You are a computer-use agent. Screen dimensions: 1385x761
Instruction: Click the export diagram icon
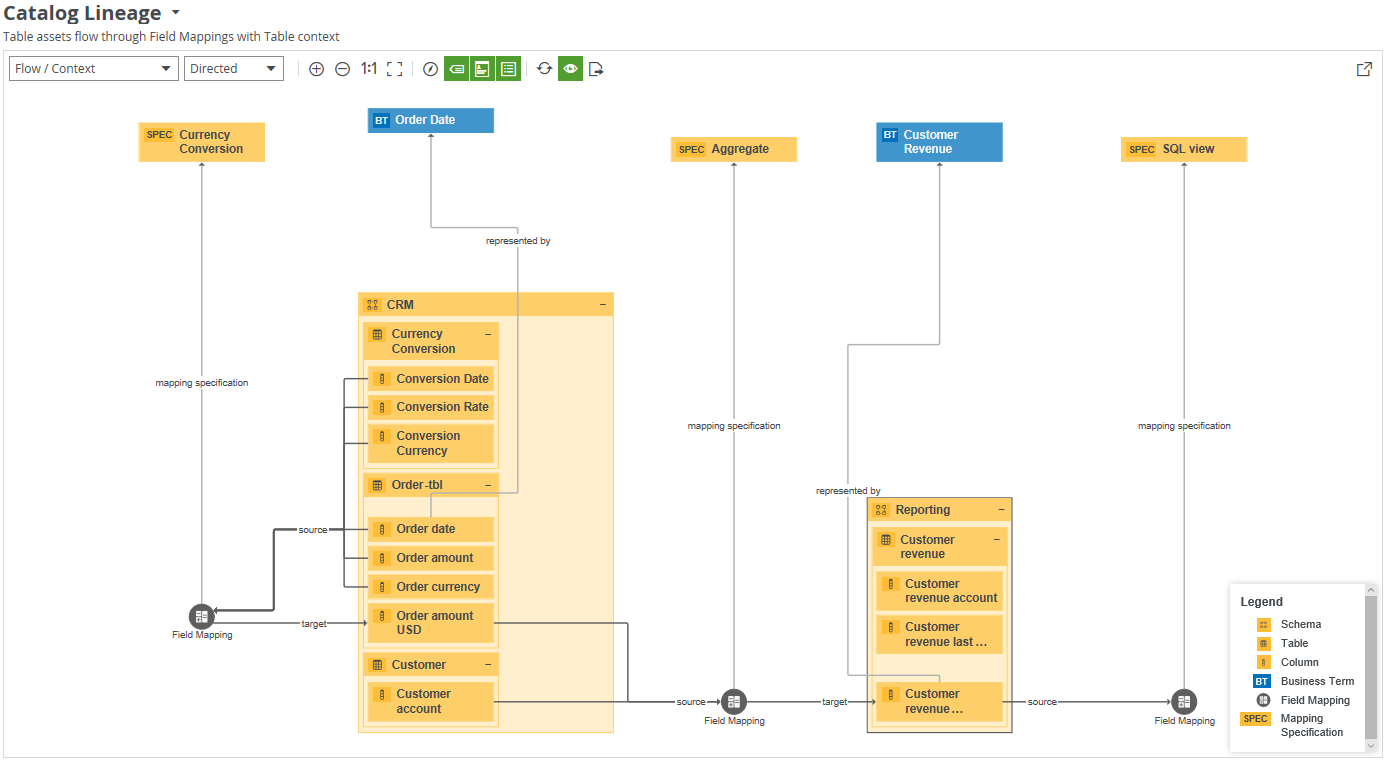(596, 69)
